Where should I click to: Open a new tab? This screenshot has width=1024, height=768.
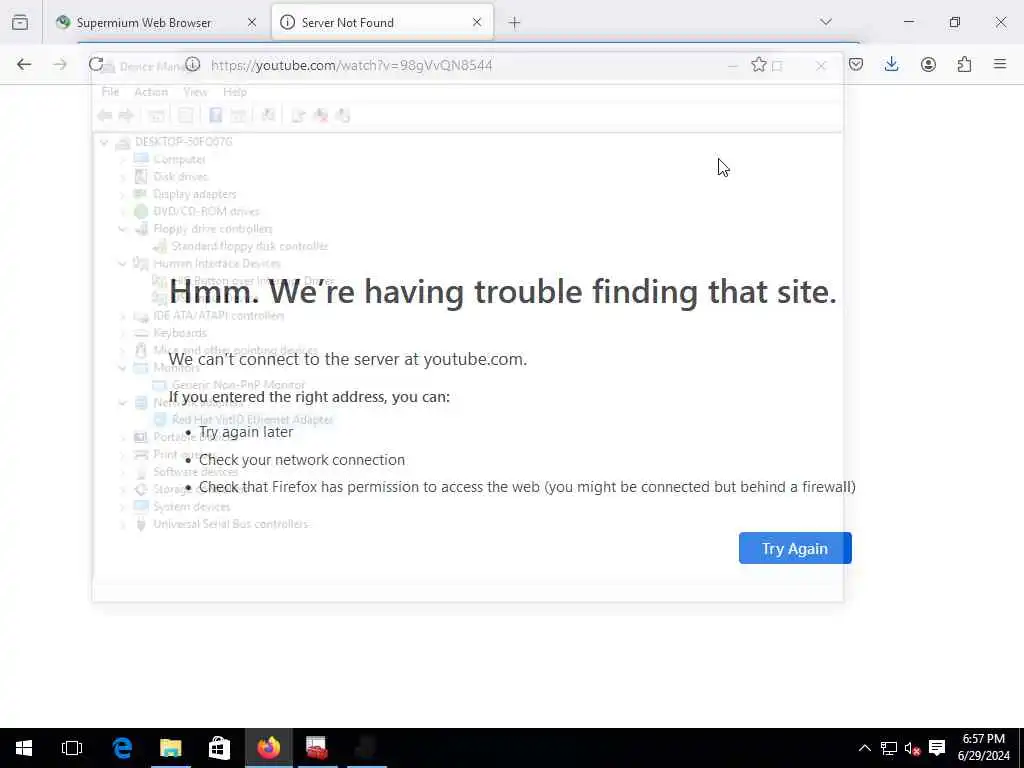(x=514, y=23)
